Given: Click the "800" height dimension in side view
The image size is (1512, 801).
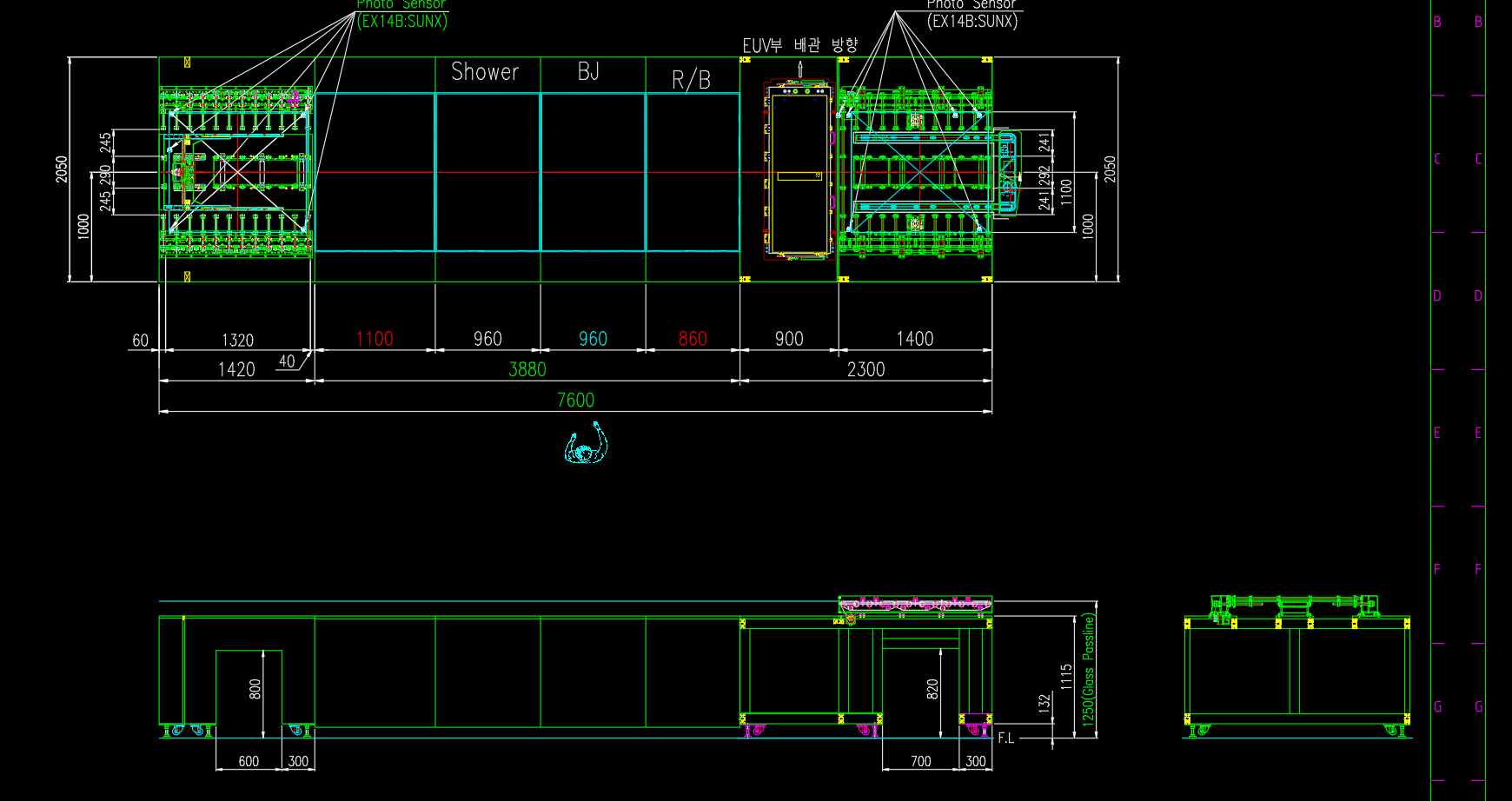Looking at the screenshot, I should [255, 690].
